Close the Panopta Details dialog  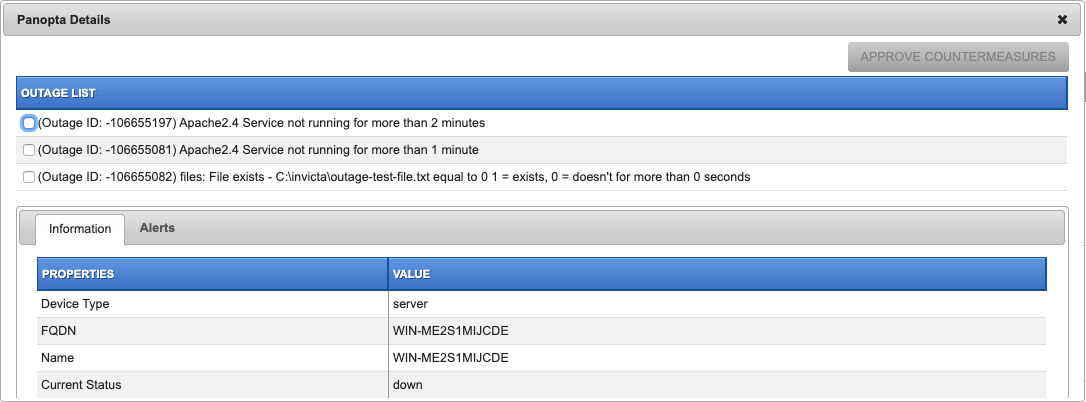tap(1062, 20)
